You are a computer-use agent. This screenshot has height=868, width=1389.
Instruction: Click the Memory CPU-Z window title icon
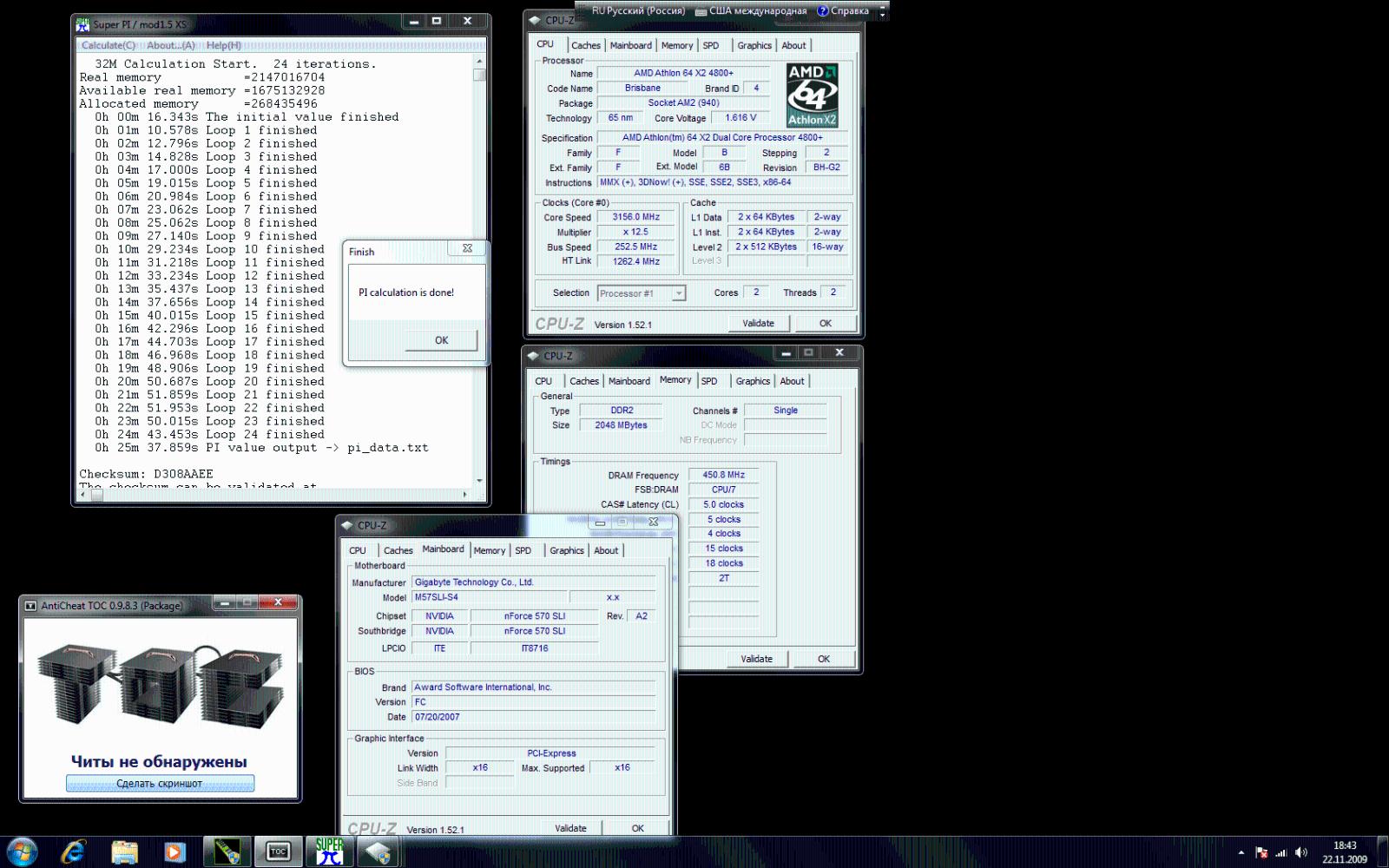tap(533, 356)
